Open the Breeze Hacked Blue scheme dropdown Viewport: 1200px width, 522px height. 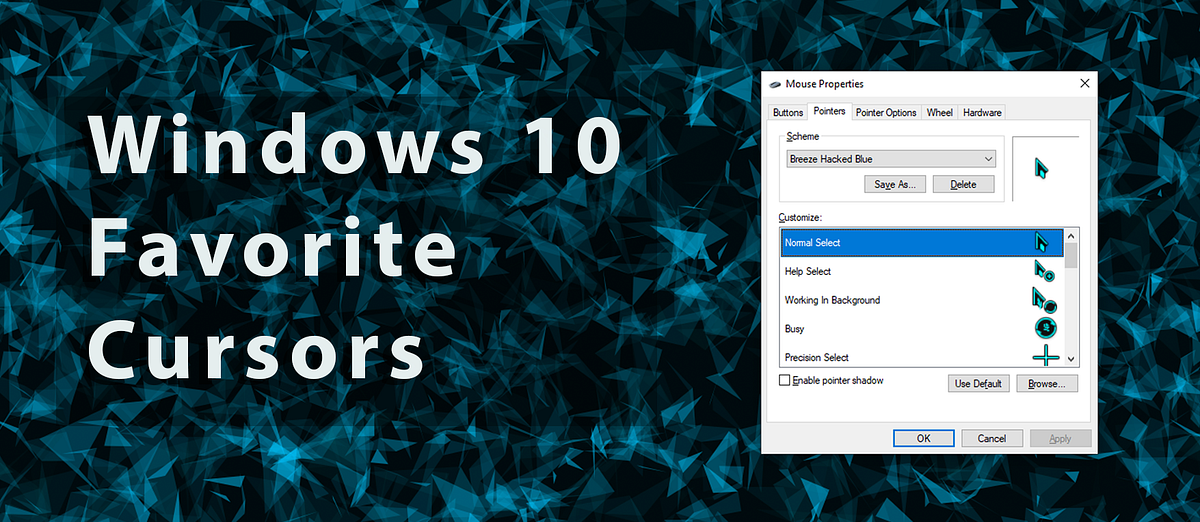point(892,159)
